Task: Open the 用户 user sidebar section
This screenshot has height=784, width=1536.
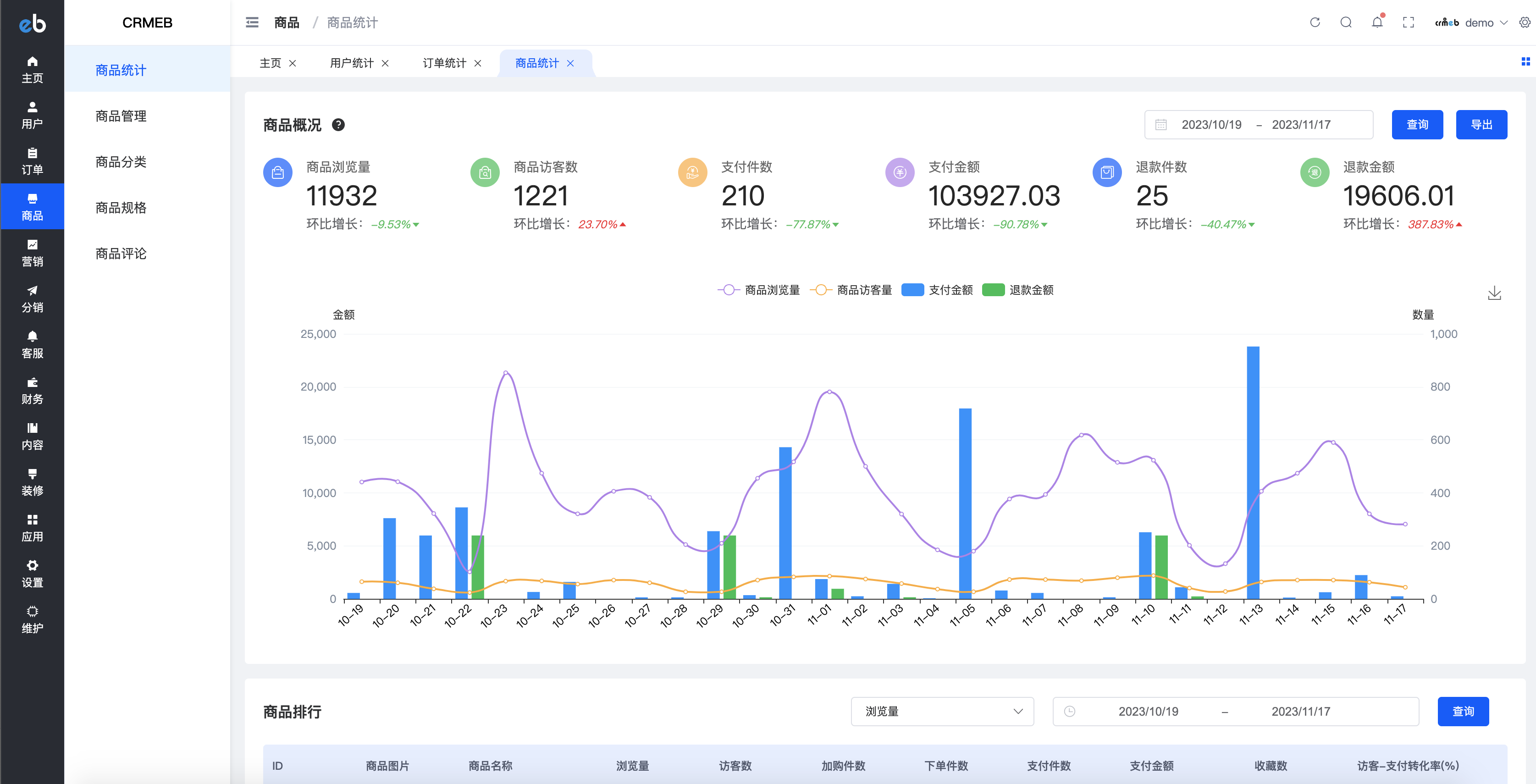Action: (32, 115)
